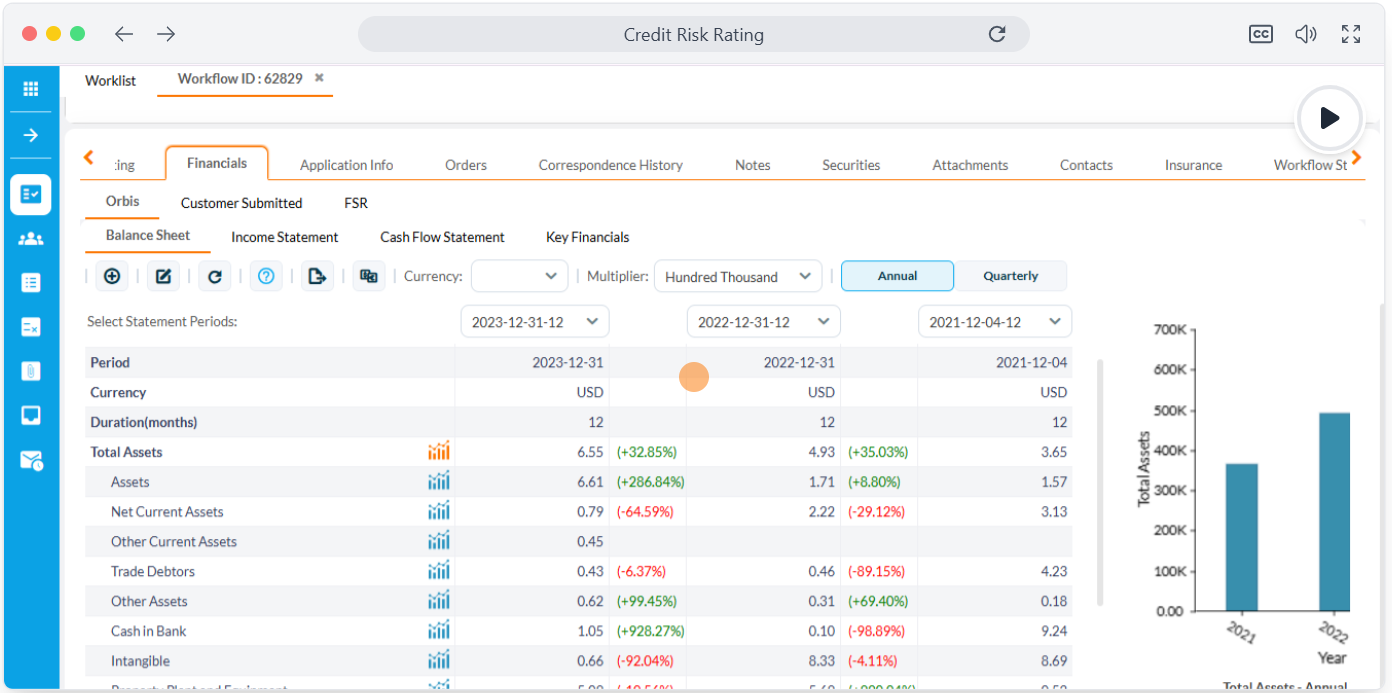Select the contacts icon in the blue sidebar

coord(31,239)
